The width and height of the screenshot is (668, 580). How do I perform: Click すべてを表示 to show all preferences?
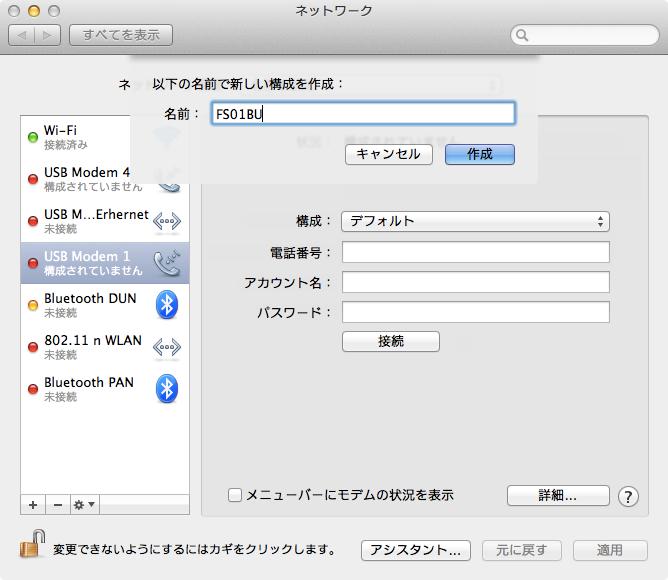(121, 35)
